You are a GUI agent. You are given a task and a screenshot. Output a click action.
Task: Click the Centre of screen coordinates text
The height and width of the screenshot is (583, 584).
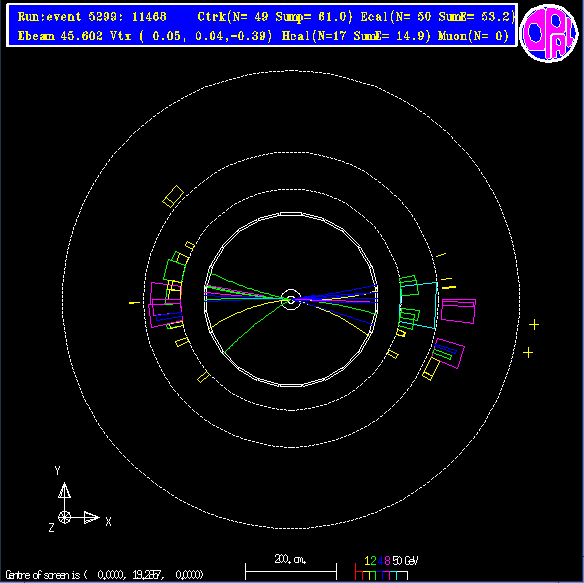104,575
